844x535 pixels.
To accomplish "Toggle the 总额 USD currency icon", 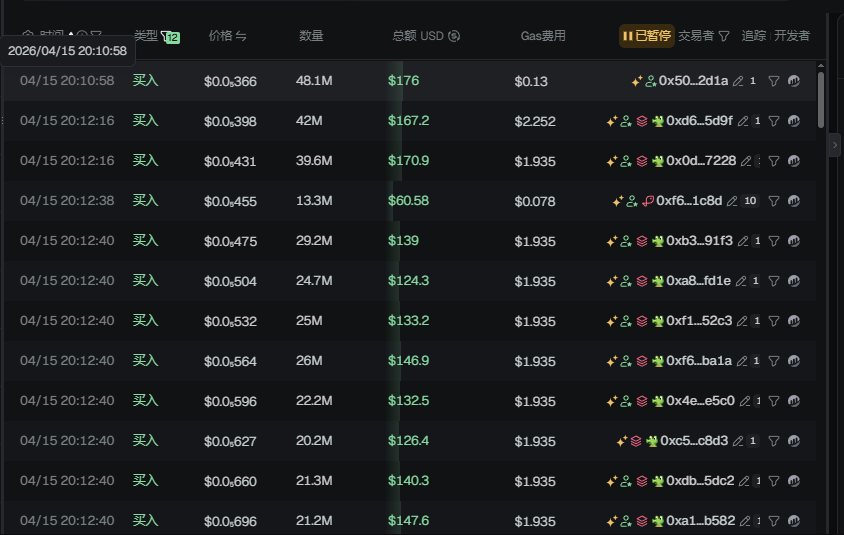I will pos(454,36).
